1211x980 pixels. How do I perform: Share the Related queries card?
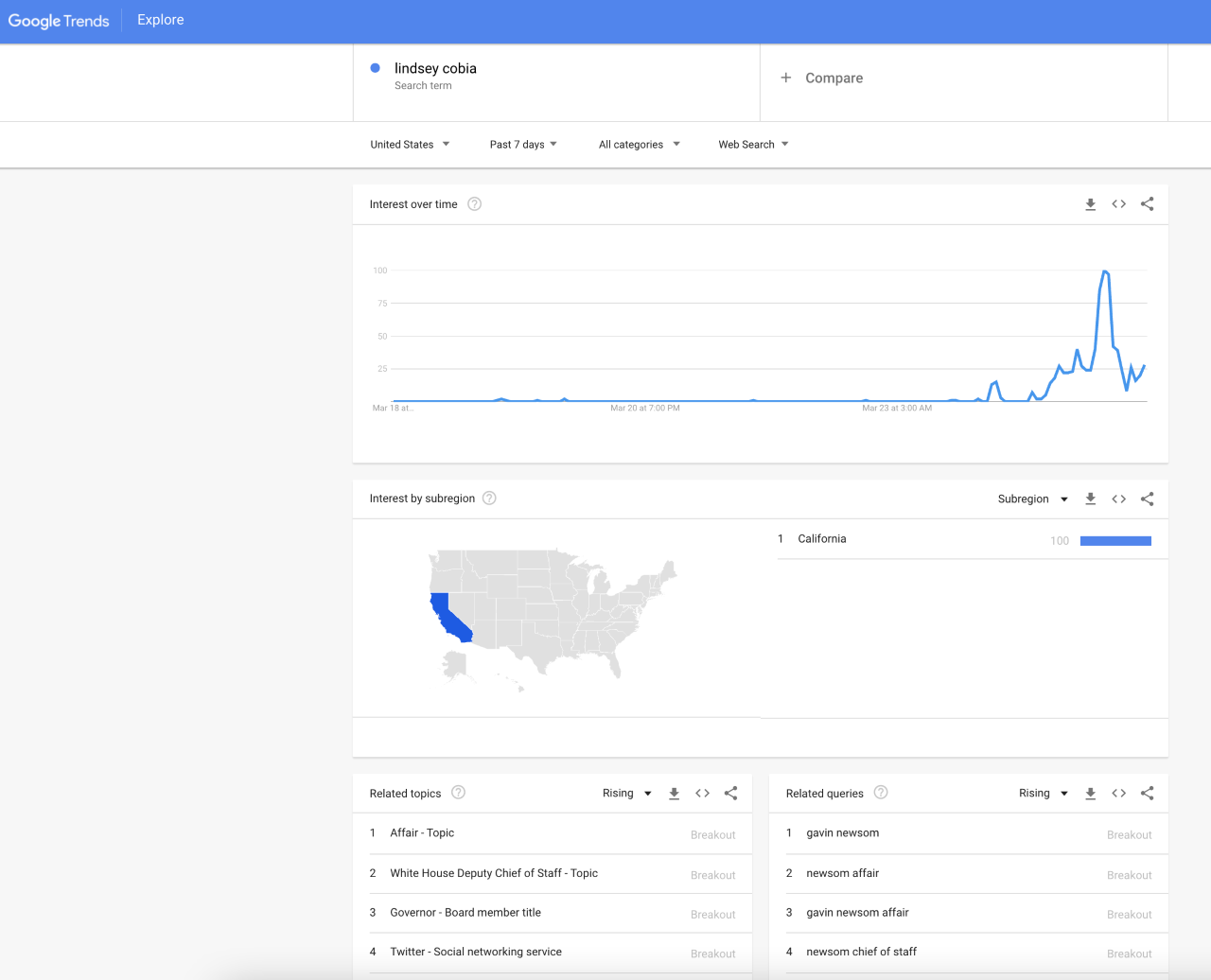point(1147,794)
